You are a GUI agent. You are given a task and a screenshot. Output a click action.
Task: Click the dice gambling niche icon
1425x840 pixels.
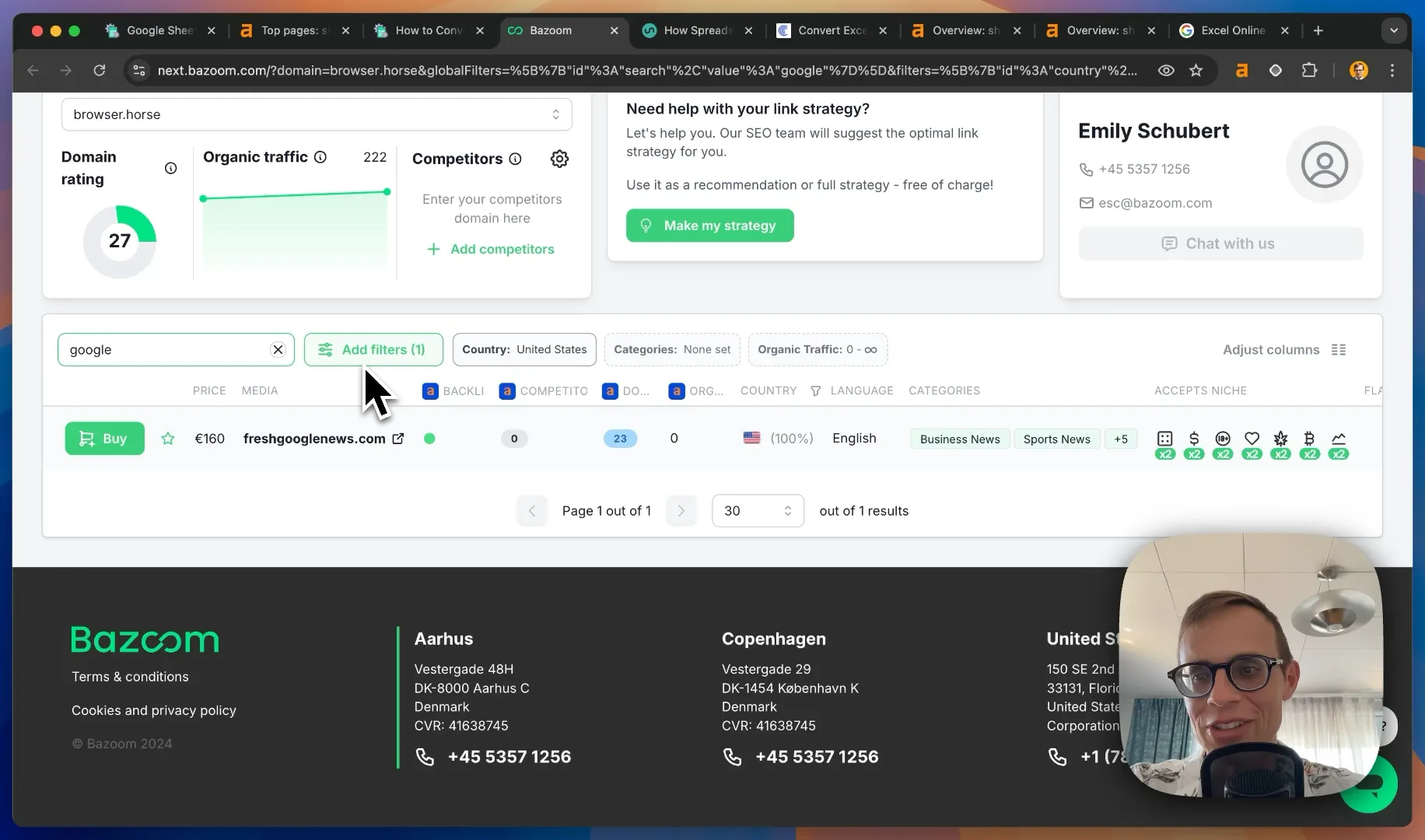point(1165,439)
